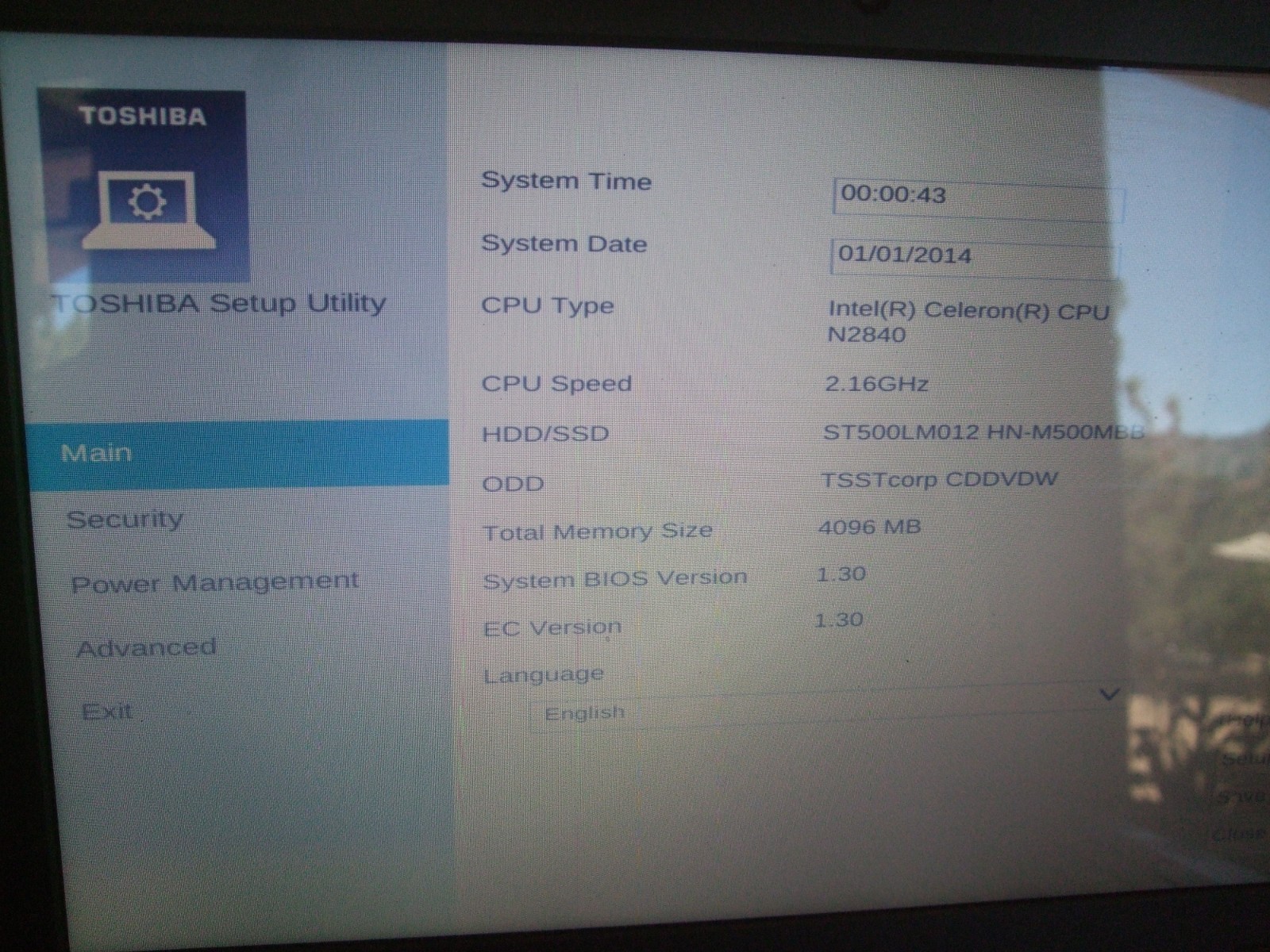Click the 2.16GHz CPU speed value
This screenshot has height=952, width=1270.
(876, 384)
